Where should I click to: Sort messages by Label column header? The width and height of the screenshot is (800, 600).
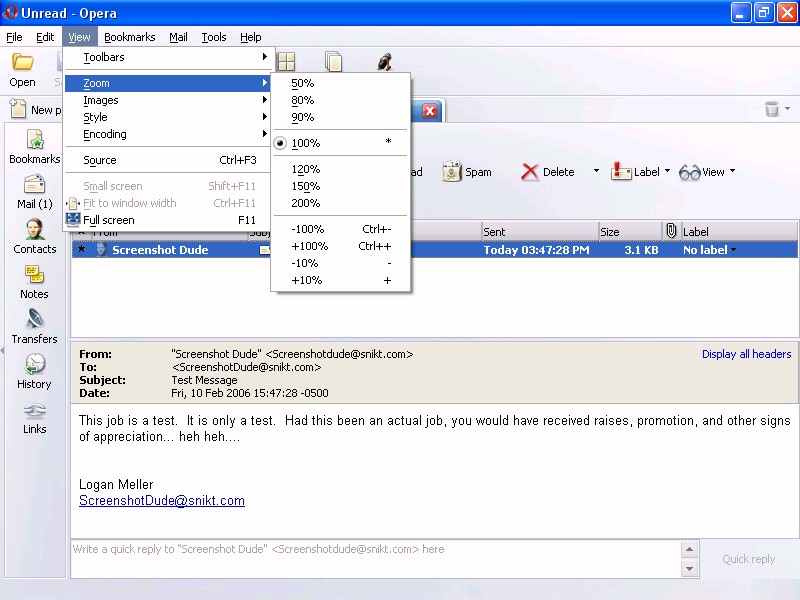click(x=739, y=232)
